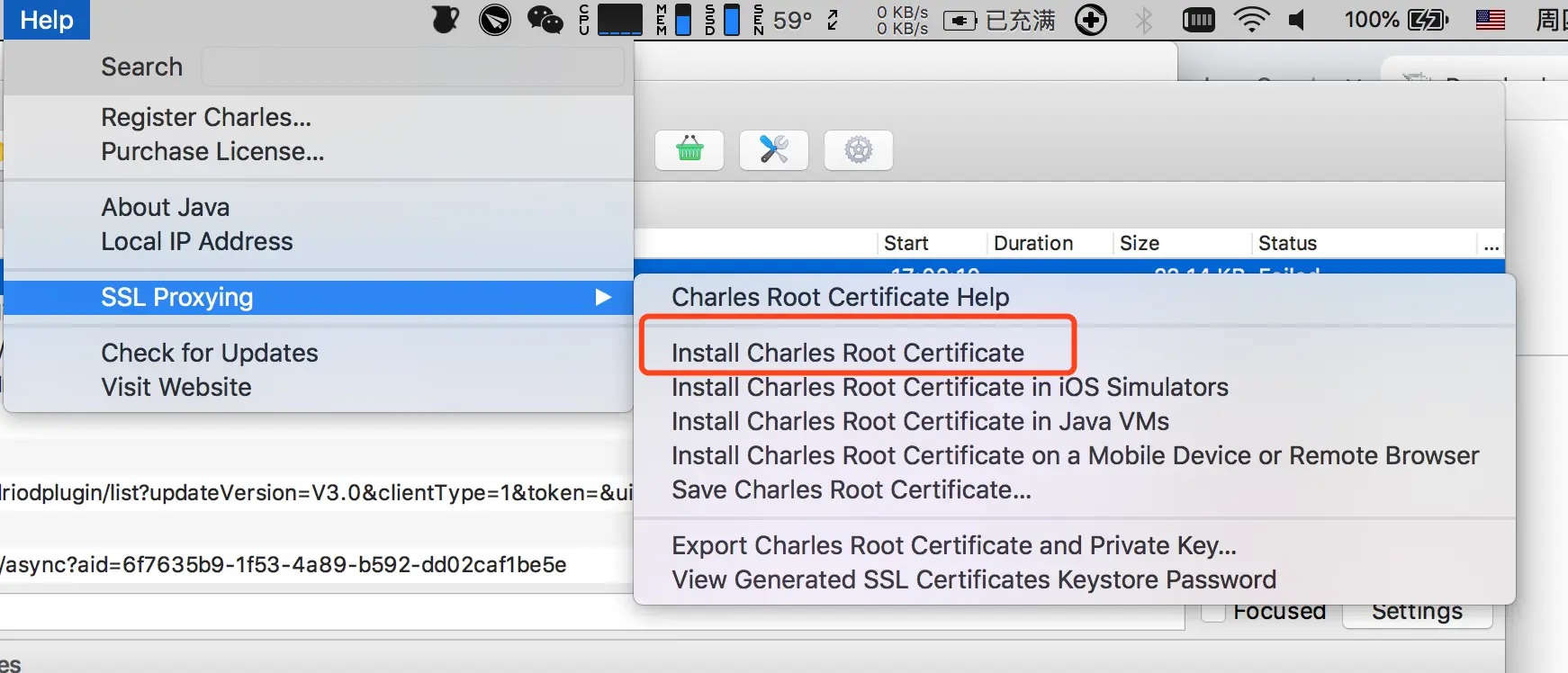Click the SSD disk monitor in menu bar
This screenshot has width=1568, height=673.
[x=723, y=19]
